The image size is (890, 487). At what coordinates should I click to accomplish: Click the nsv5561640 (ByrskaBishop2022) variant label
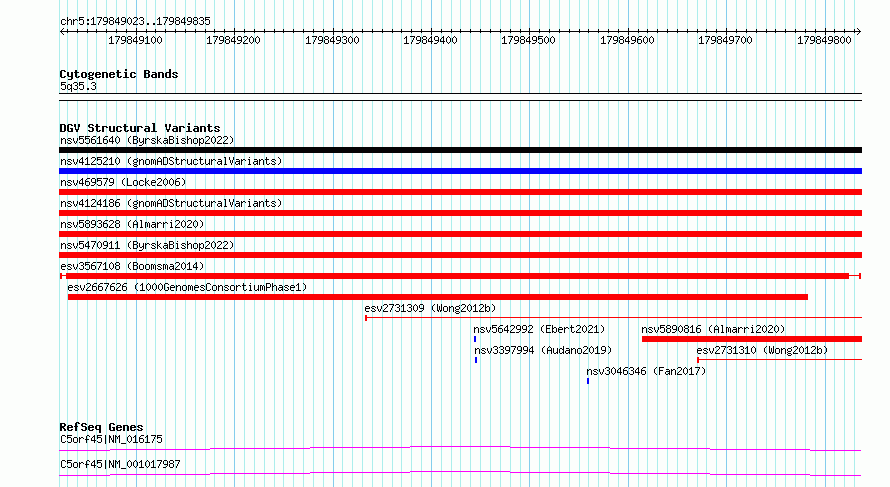[x=147, y=140]
